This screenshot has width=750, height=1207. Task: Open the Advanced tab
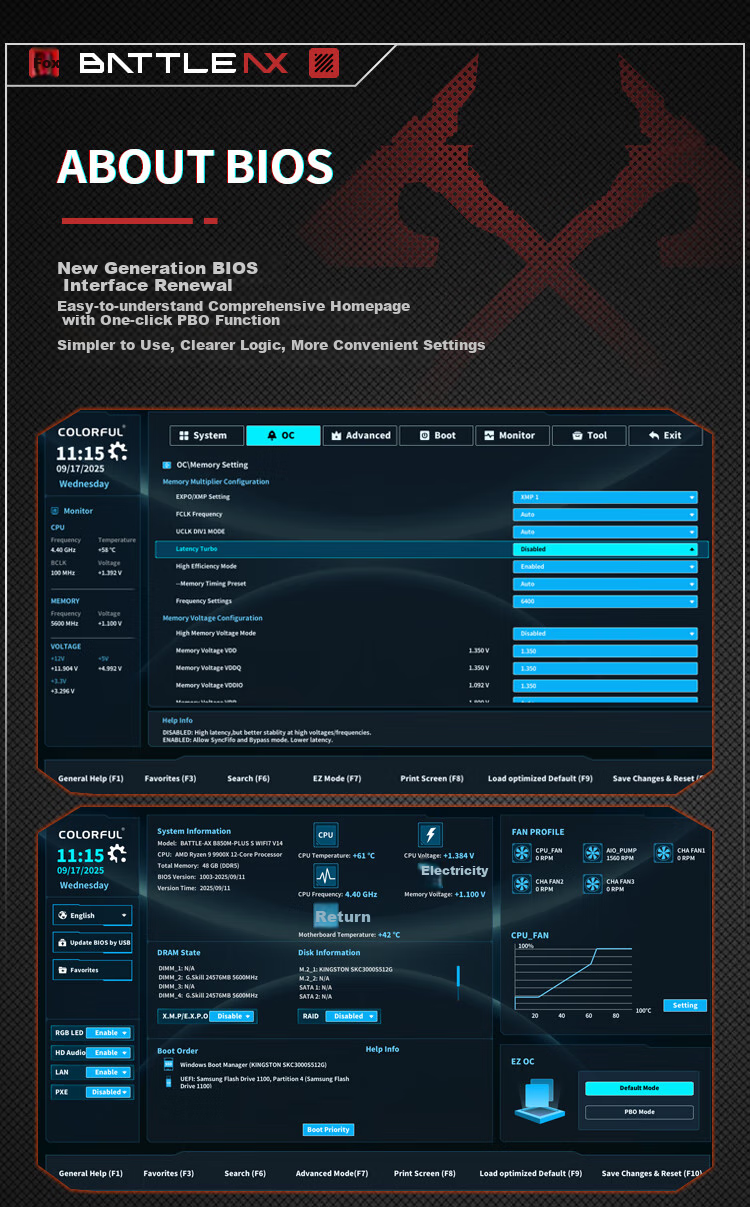360,435
